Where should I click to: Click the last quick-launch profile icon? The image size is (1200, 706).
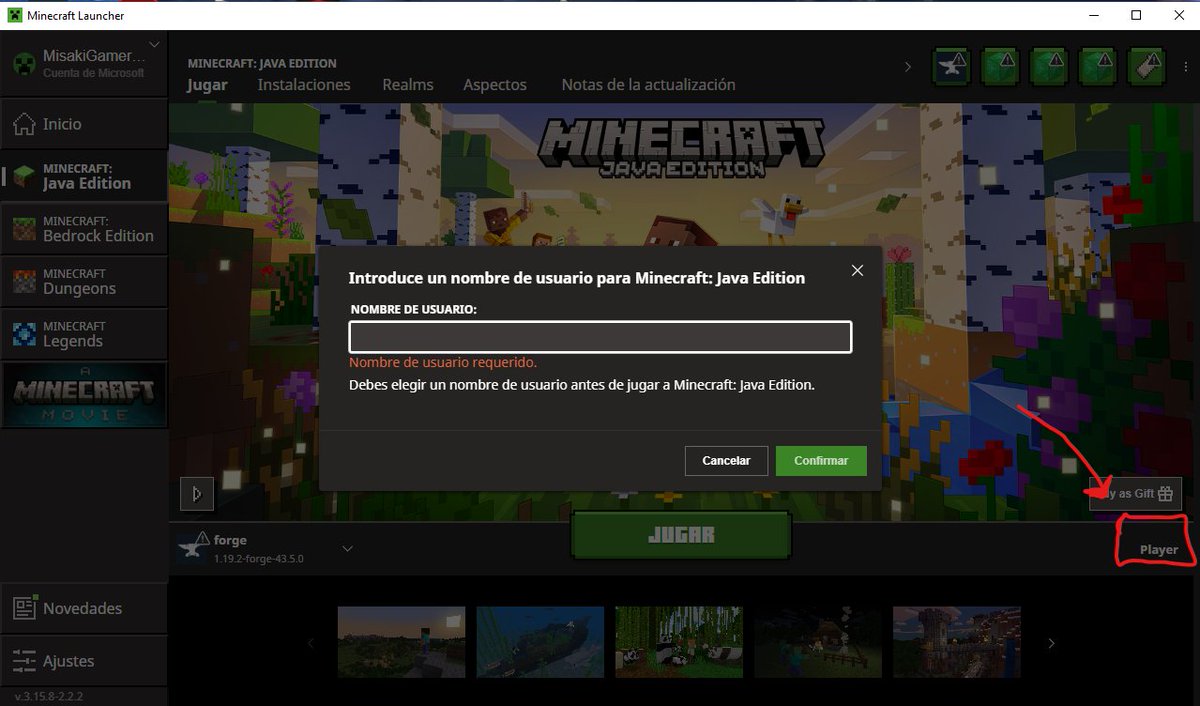1146,66
